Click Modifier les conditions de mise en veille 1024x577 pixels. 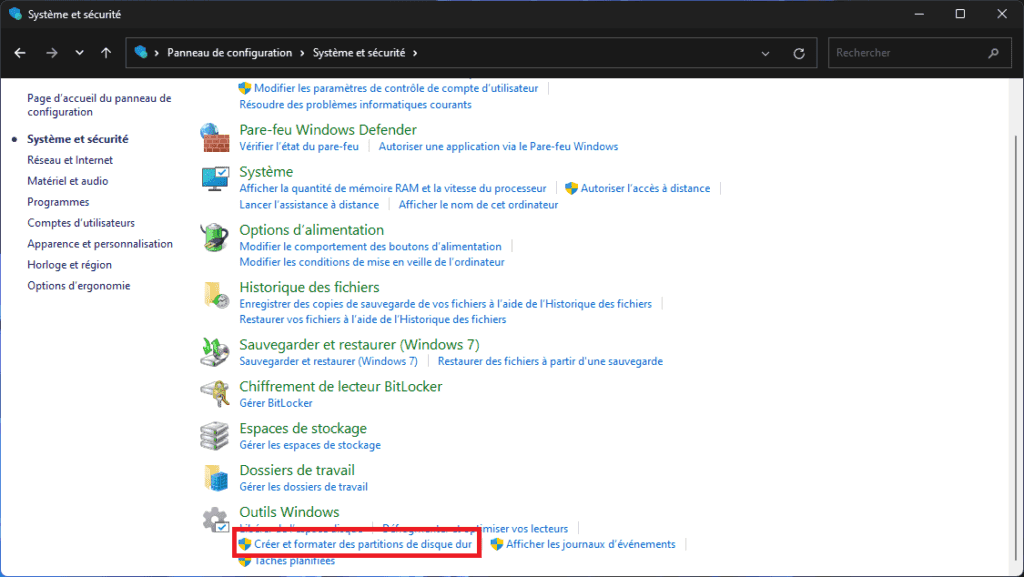click(x=372, y=262)
